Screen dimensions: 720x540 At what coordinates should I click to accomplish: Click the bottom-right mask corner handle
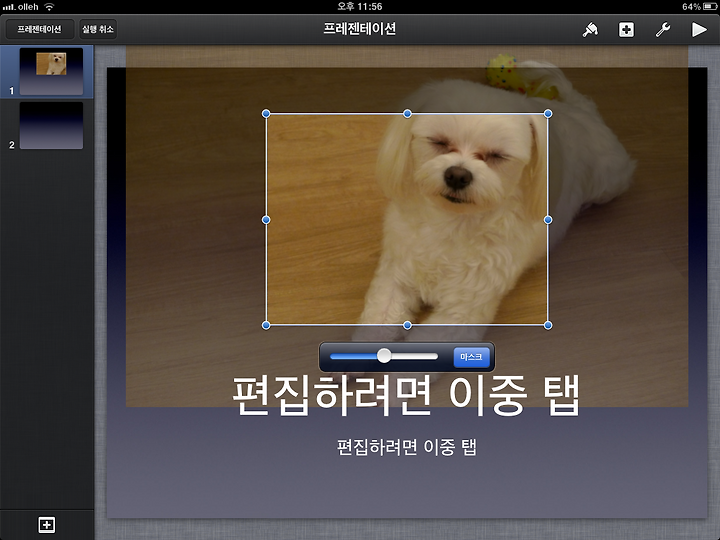[x=548, y=325]
